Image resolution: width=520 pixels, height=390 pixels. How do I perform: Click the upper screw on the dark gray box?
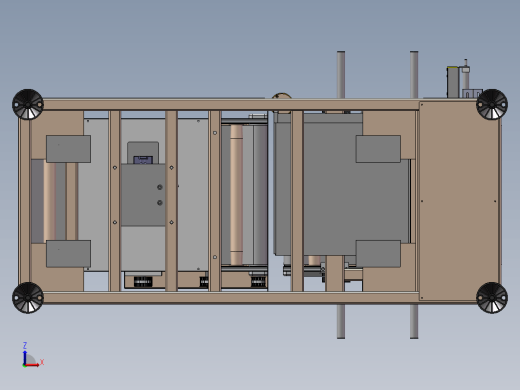click(x=160, y=187)
